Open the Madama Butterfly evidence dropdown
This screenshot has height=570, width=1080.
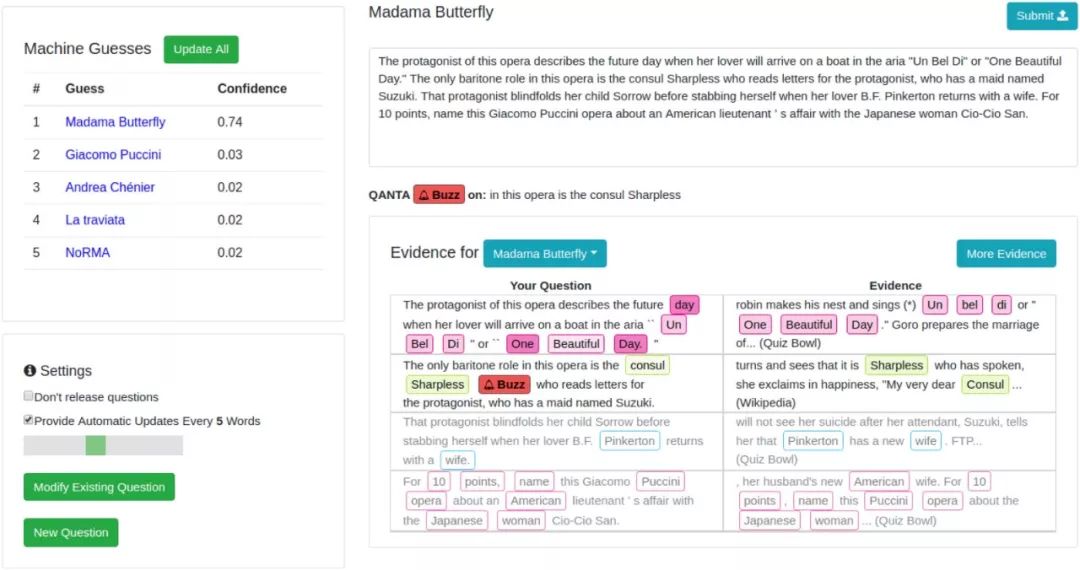point(545,253)
